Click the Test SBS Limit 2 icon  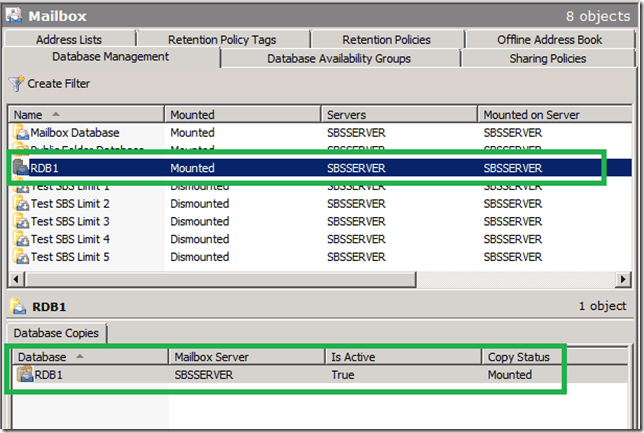(22, 204)
